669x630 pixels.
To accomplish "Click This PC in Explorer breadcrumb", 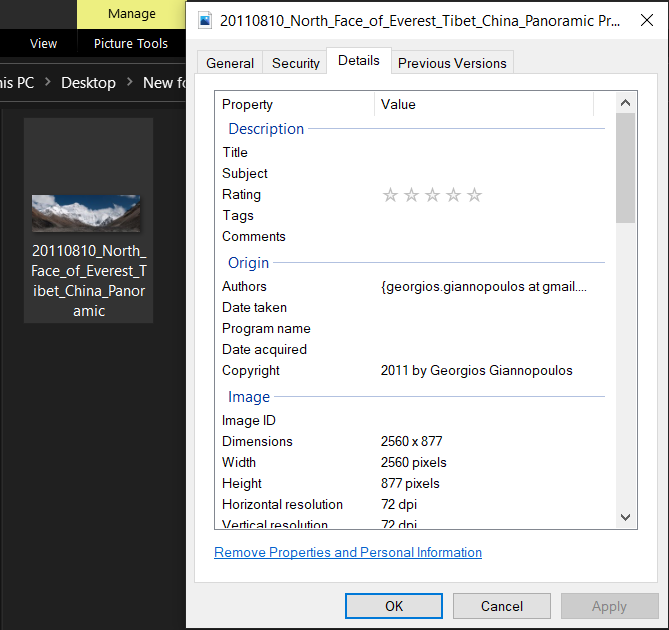I will click(17, 82).
